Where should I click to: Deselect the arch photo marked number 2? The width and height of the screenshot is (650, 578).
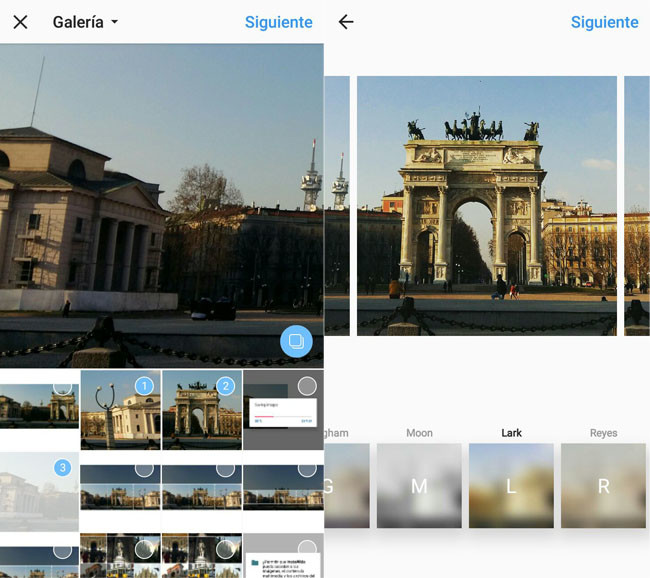coord(225,386)
